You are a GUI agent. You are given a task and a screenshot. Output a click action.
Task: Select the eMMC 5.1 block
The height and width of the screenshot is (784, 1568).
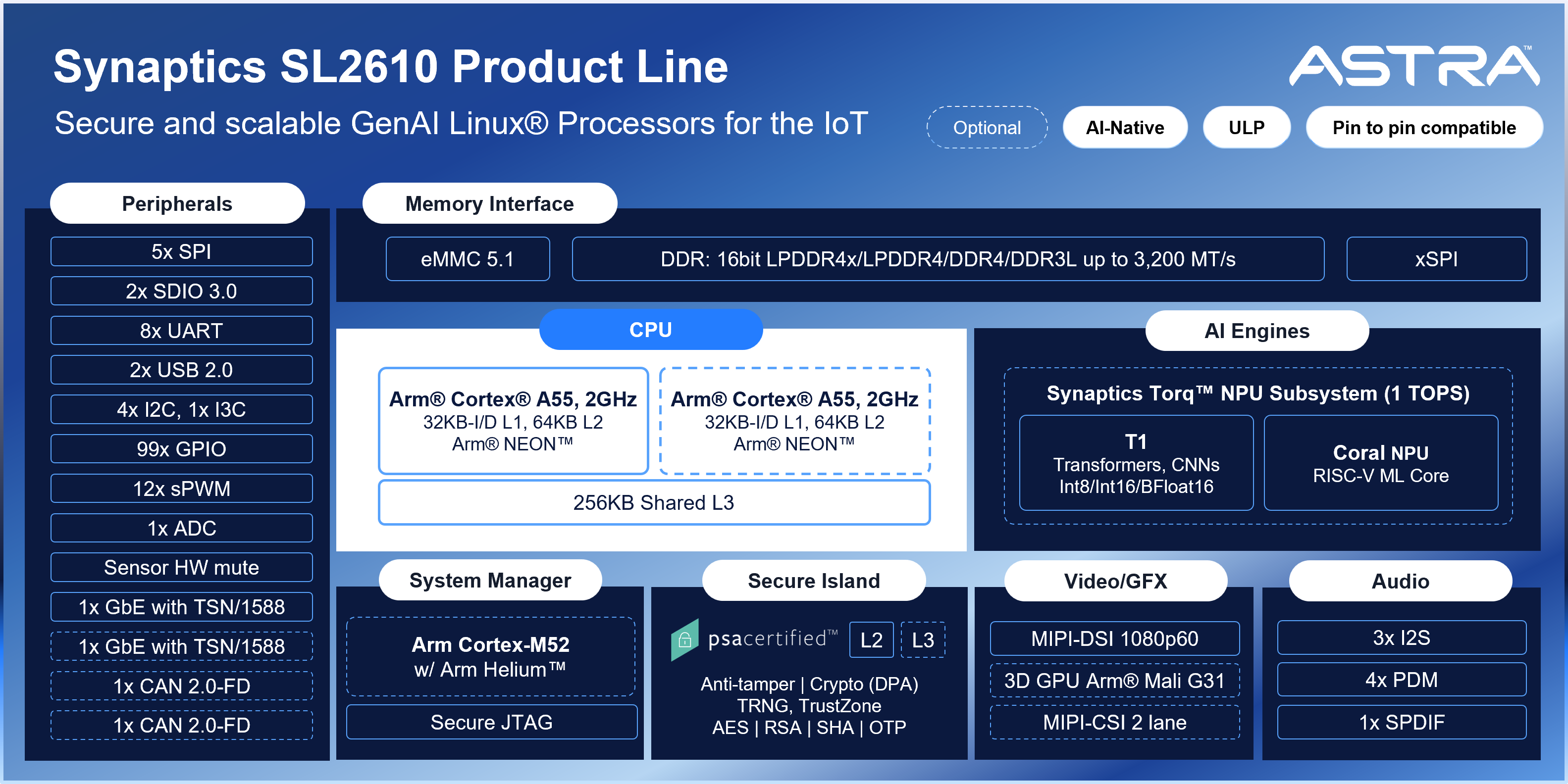tap(468, 259)
